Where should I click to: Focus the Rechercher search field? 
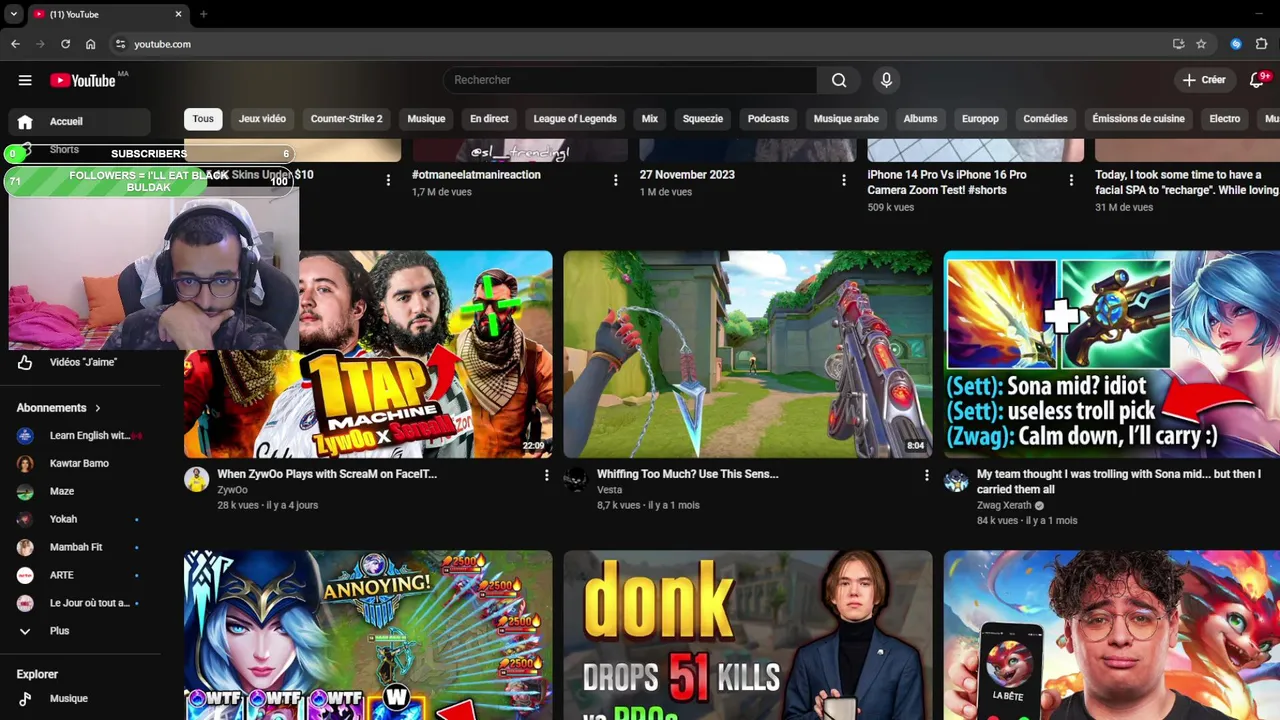coord(630,80)
